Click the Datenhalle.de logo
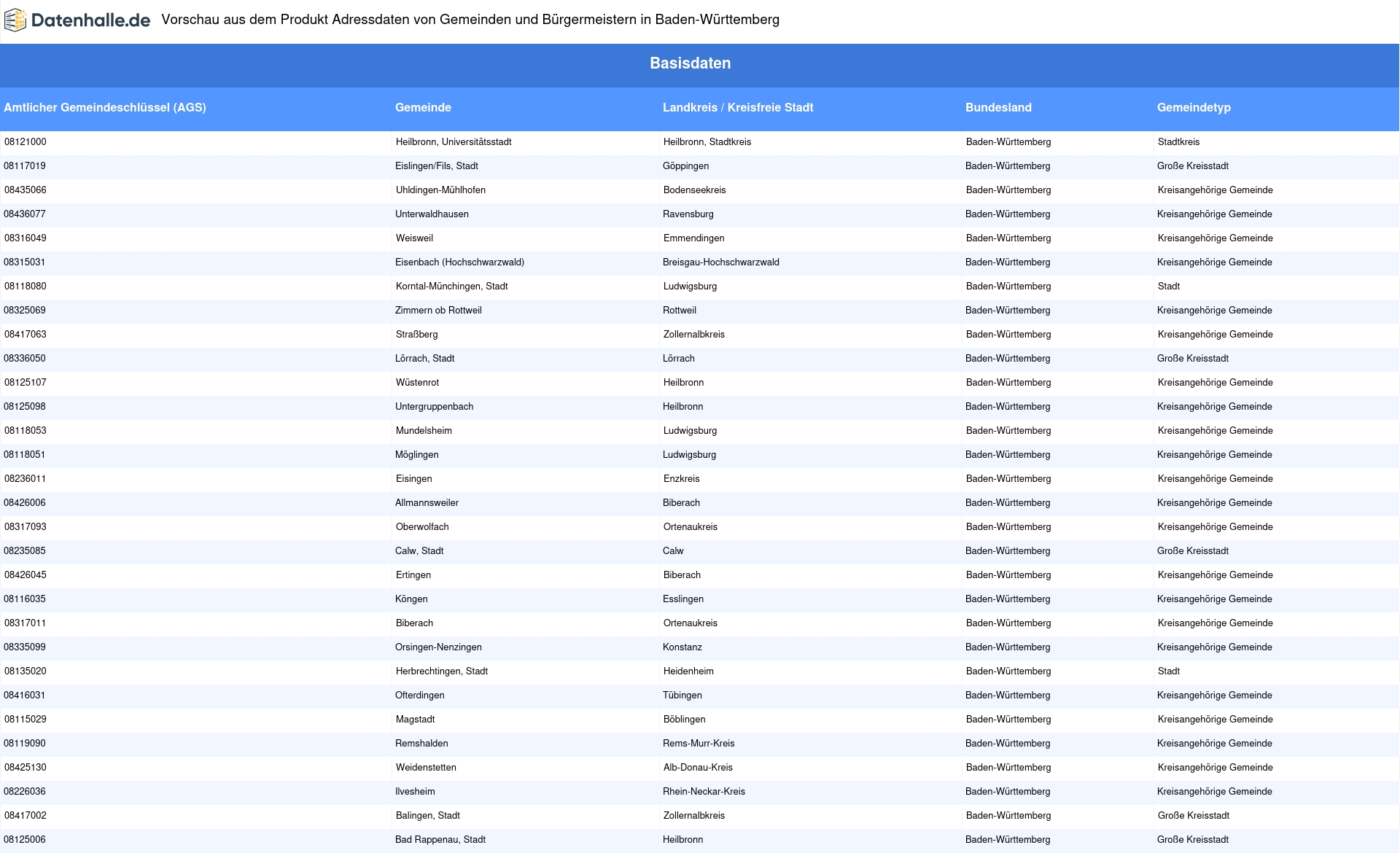1400x853 pixels. (77, 20)
